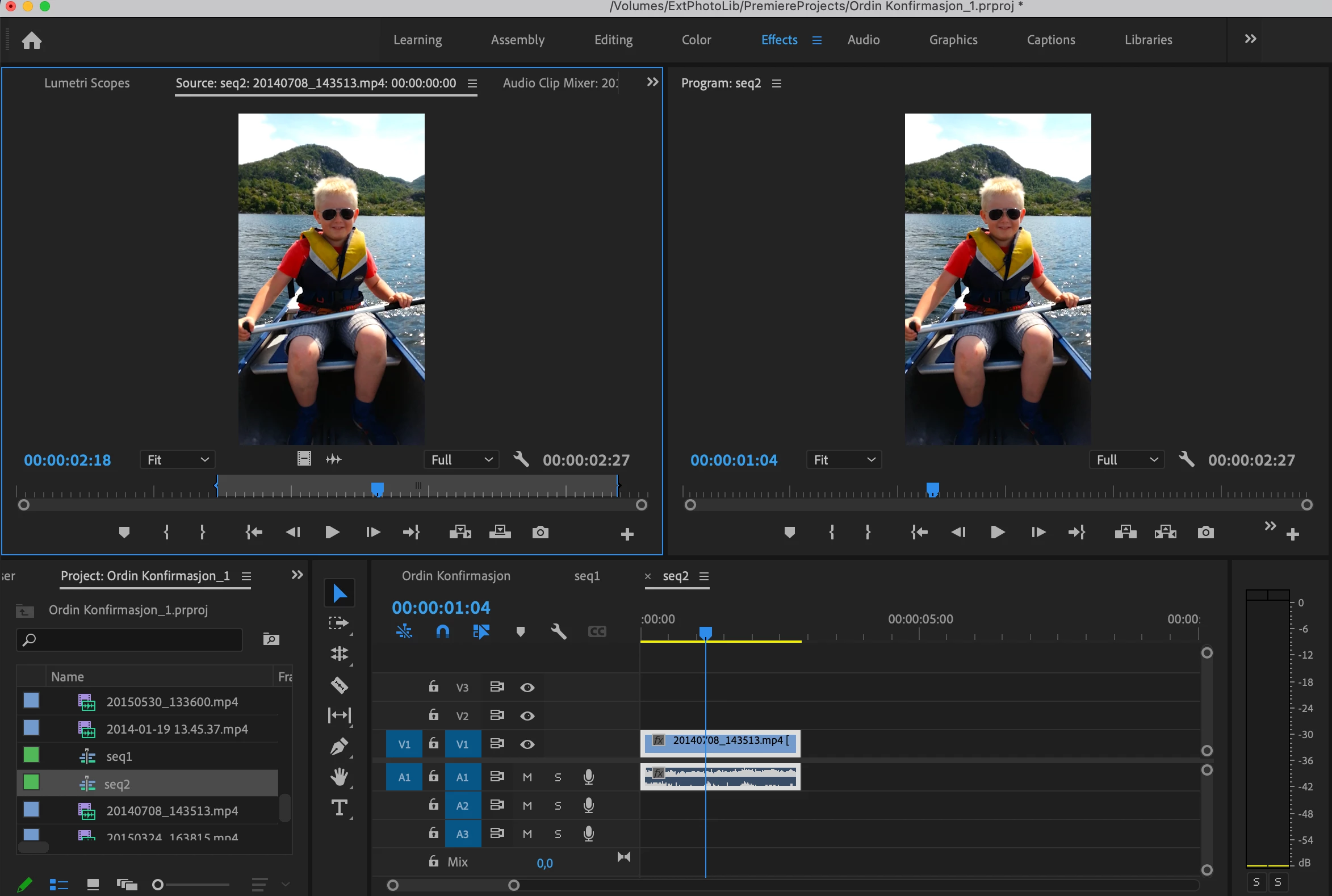Open the seq1 timeline tab
Screen dimensions: 1332x896
[587, 576]
